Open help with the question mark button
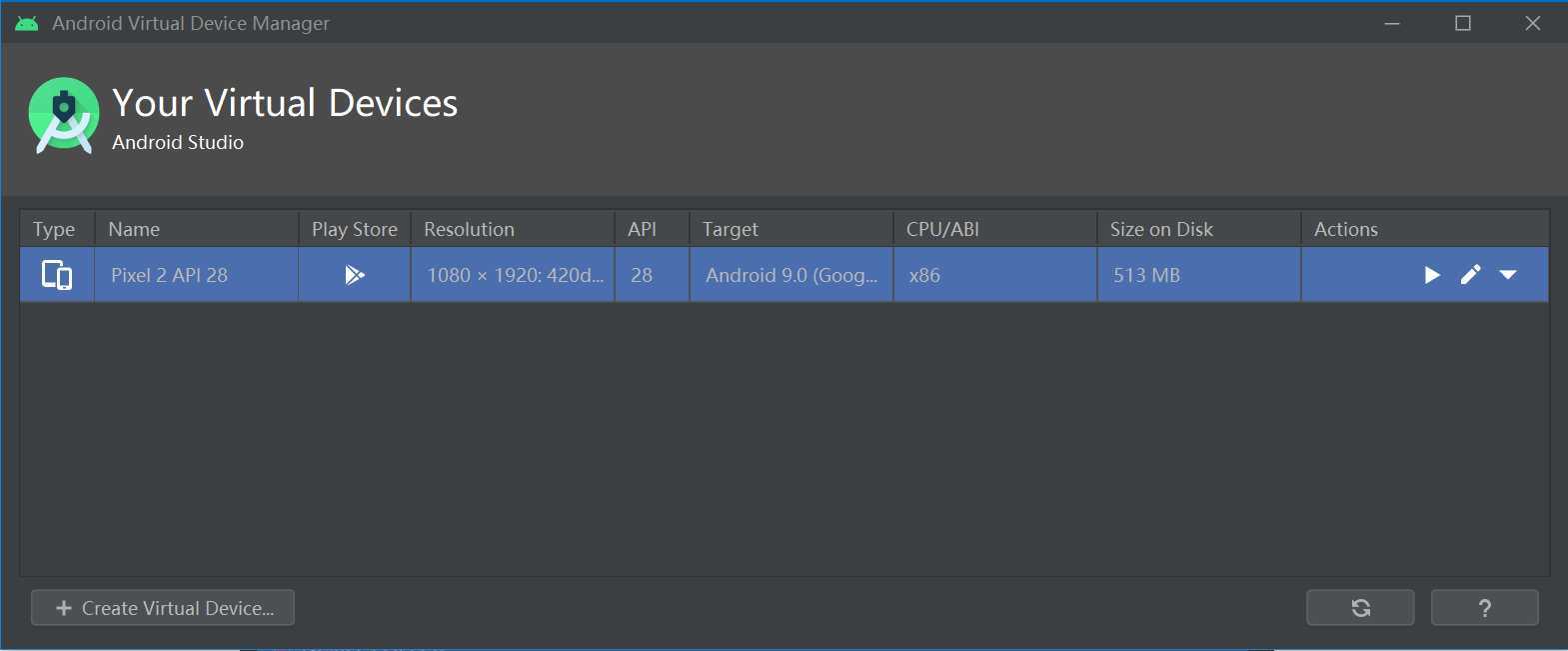 point(1485,608)
